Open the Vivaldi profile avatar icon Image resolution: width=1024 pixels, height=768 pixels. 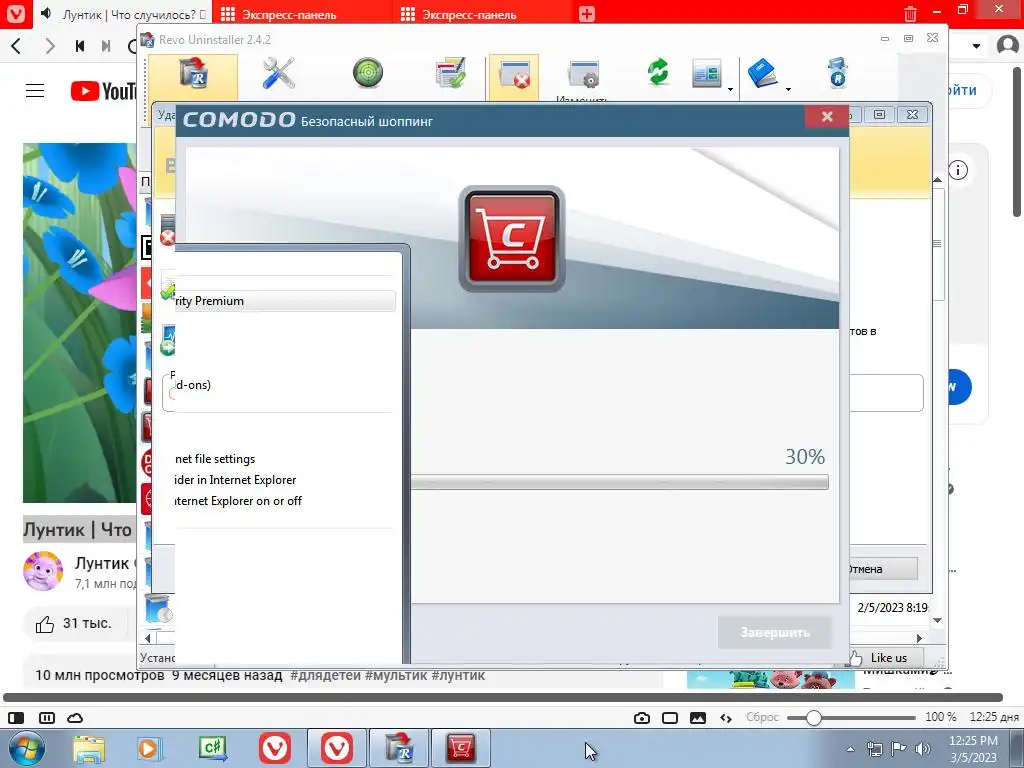pos(1007,45)
